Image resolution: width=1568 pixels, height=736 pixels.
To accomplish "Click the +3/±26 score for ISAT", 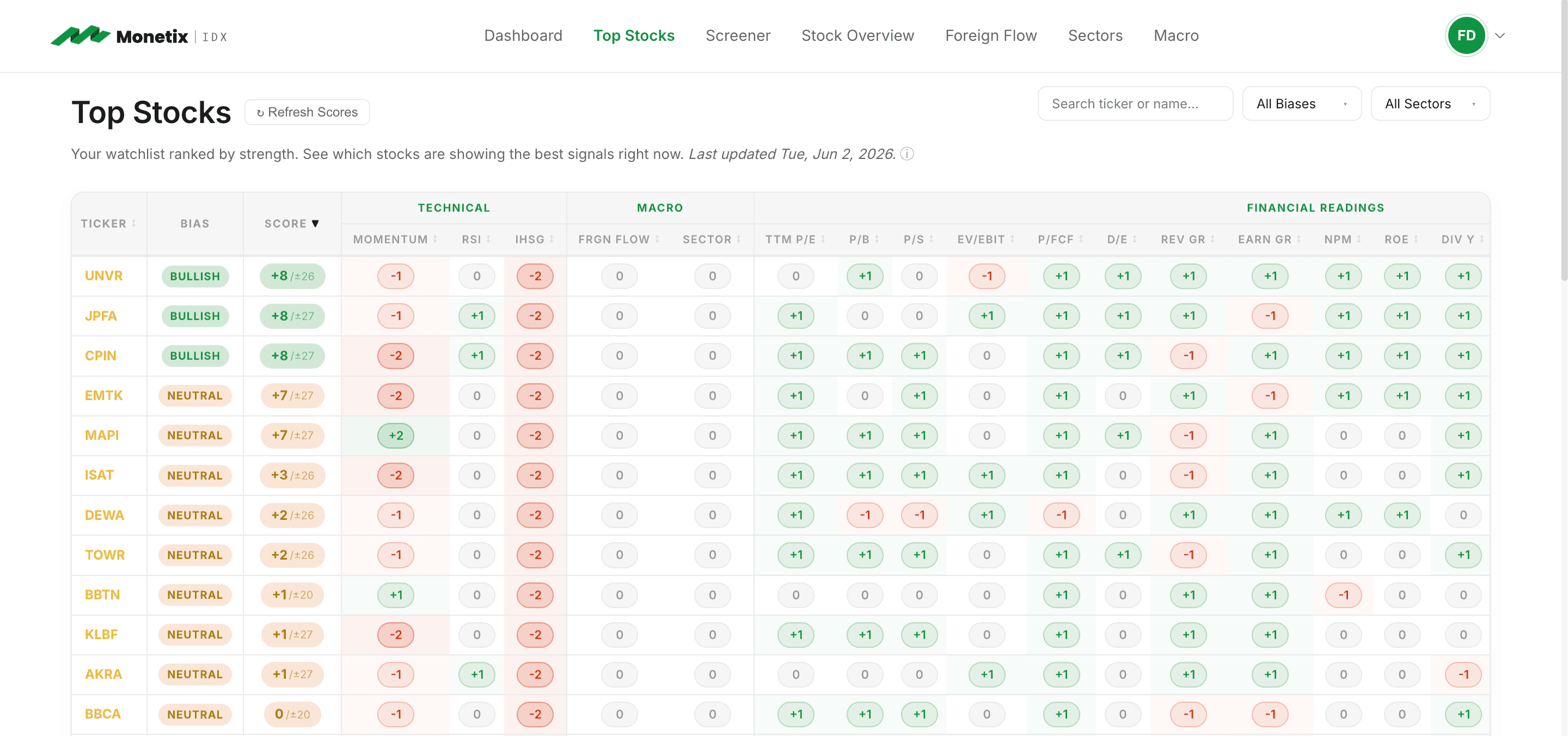I will tap(292, 475).
